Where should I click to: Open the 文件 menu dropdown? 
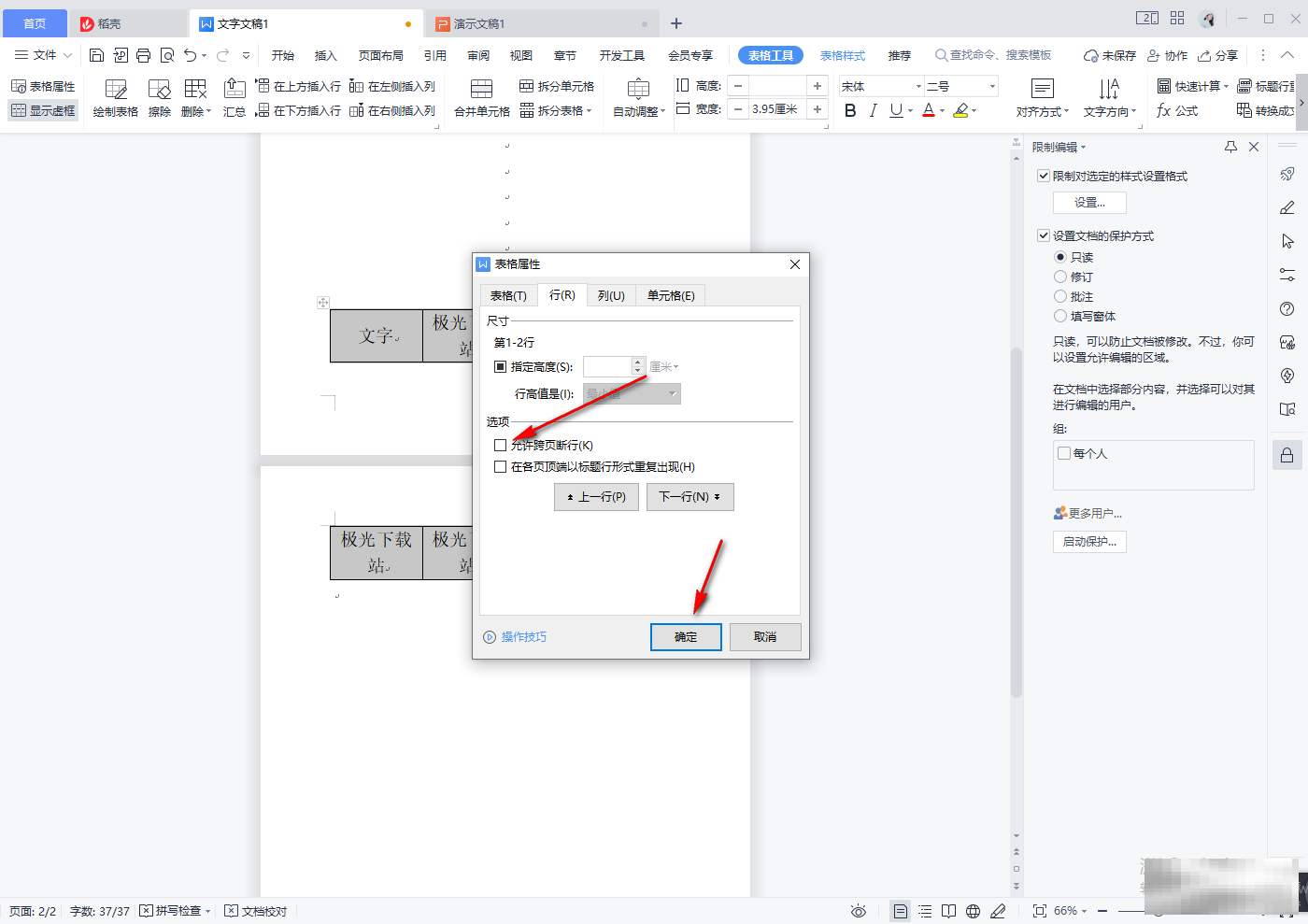coord(42,55)
